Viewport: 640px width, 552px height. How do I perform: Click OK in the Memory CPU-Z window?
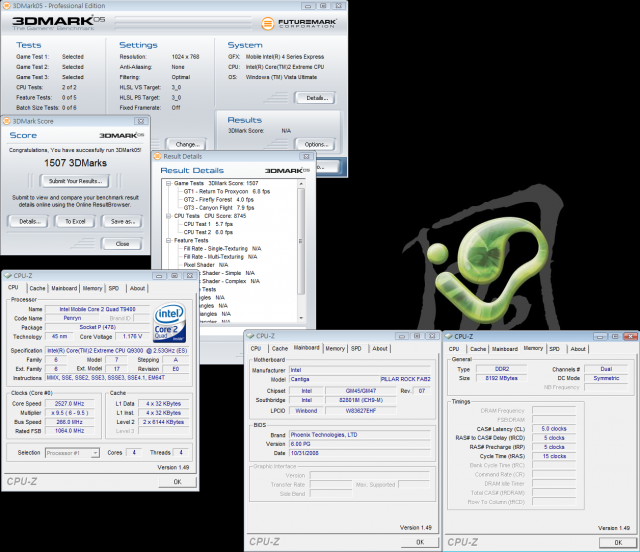point(618,543)
